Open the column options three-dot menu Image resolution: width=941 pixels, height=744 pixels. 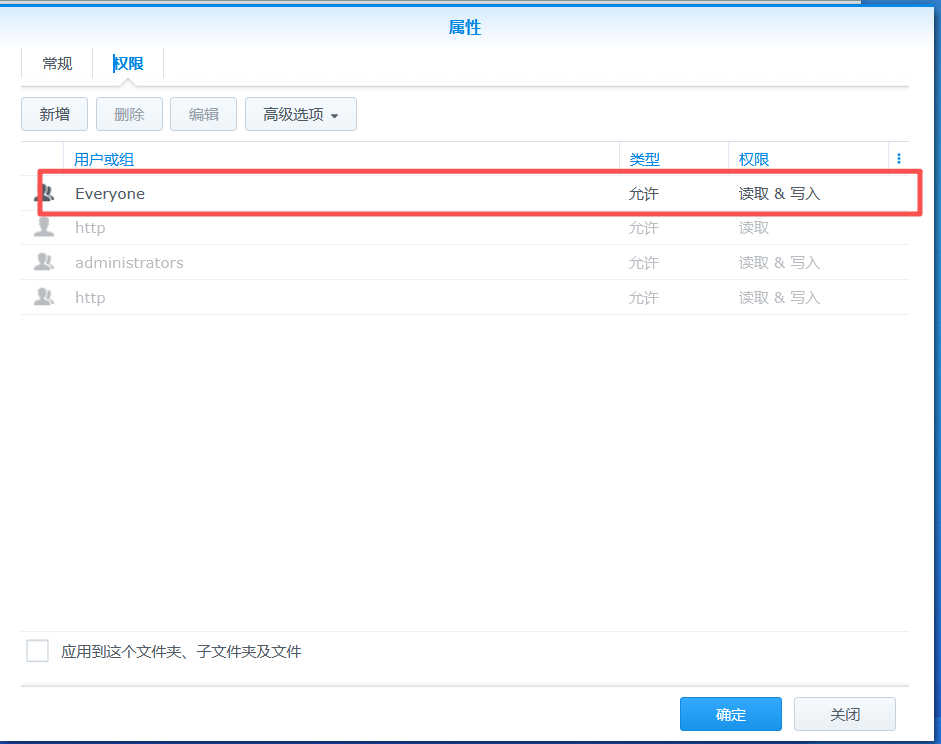(898, 158)
